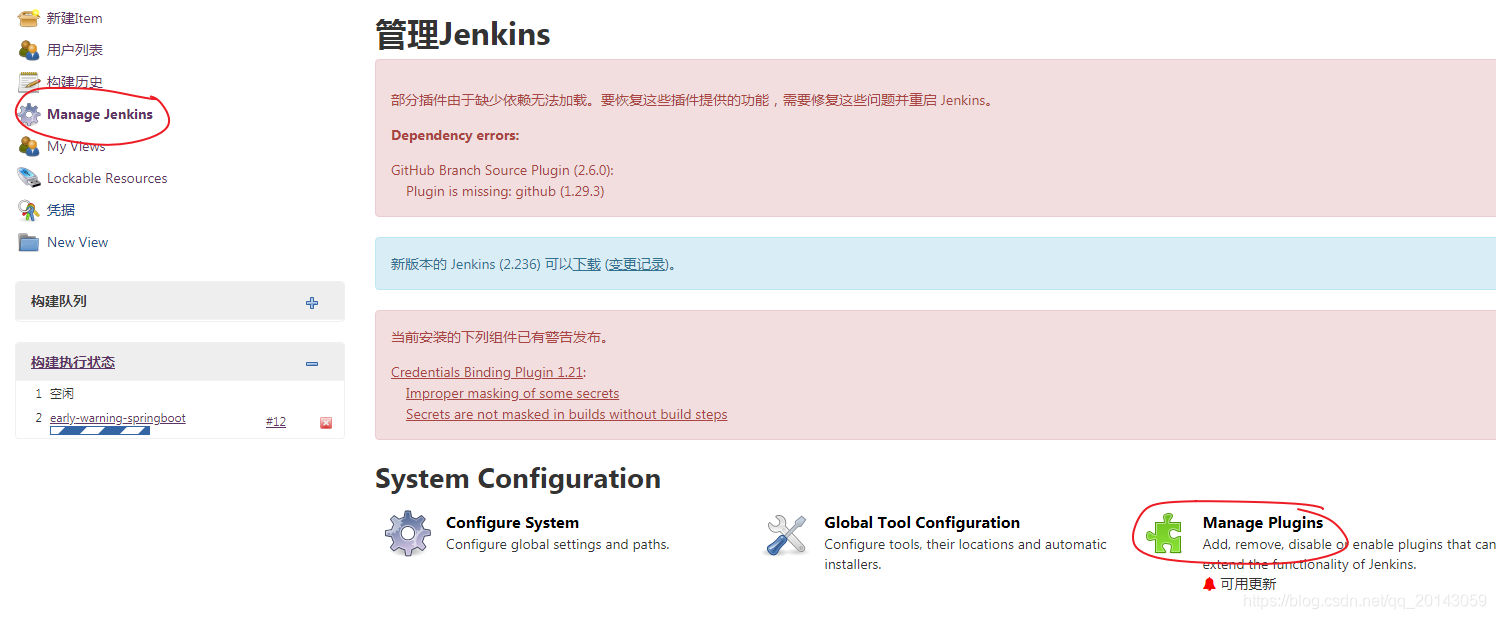This screenshot has width=1496, height=619.
Task: Open Credentials Binding Plugin 1.21 link
Action: pyautogui.click(x=487, y=372)
